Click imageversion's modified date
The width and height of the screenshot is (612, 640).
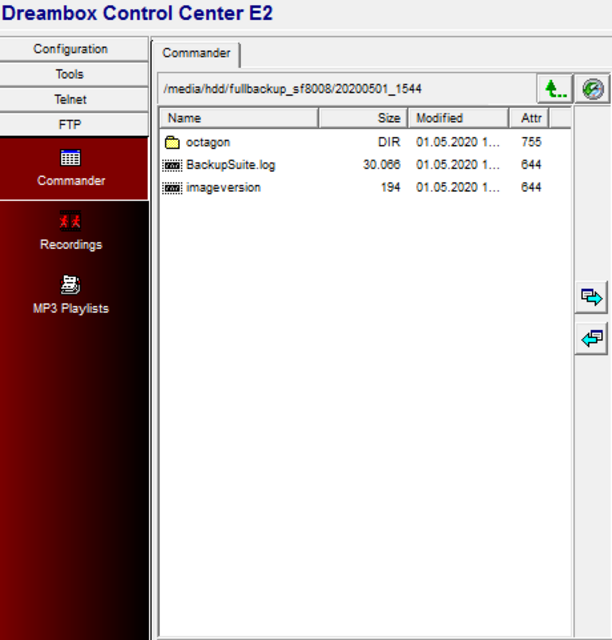[458, 187]
